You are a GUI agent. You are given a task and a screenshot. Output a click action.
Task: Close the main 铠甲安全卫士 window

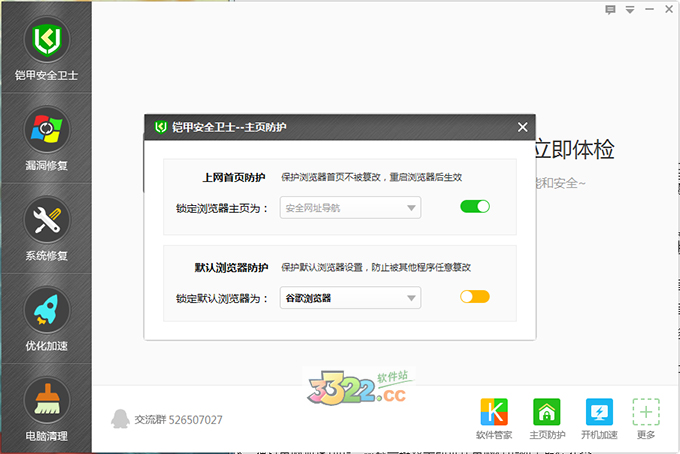[669, 9]
